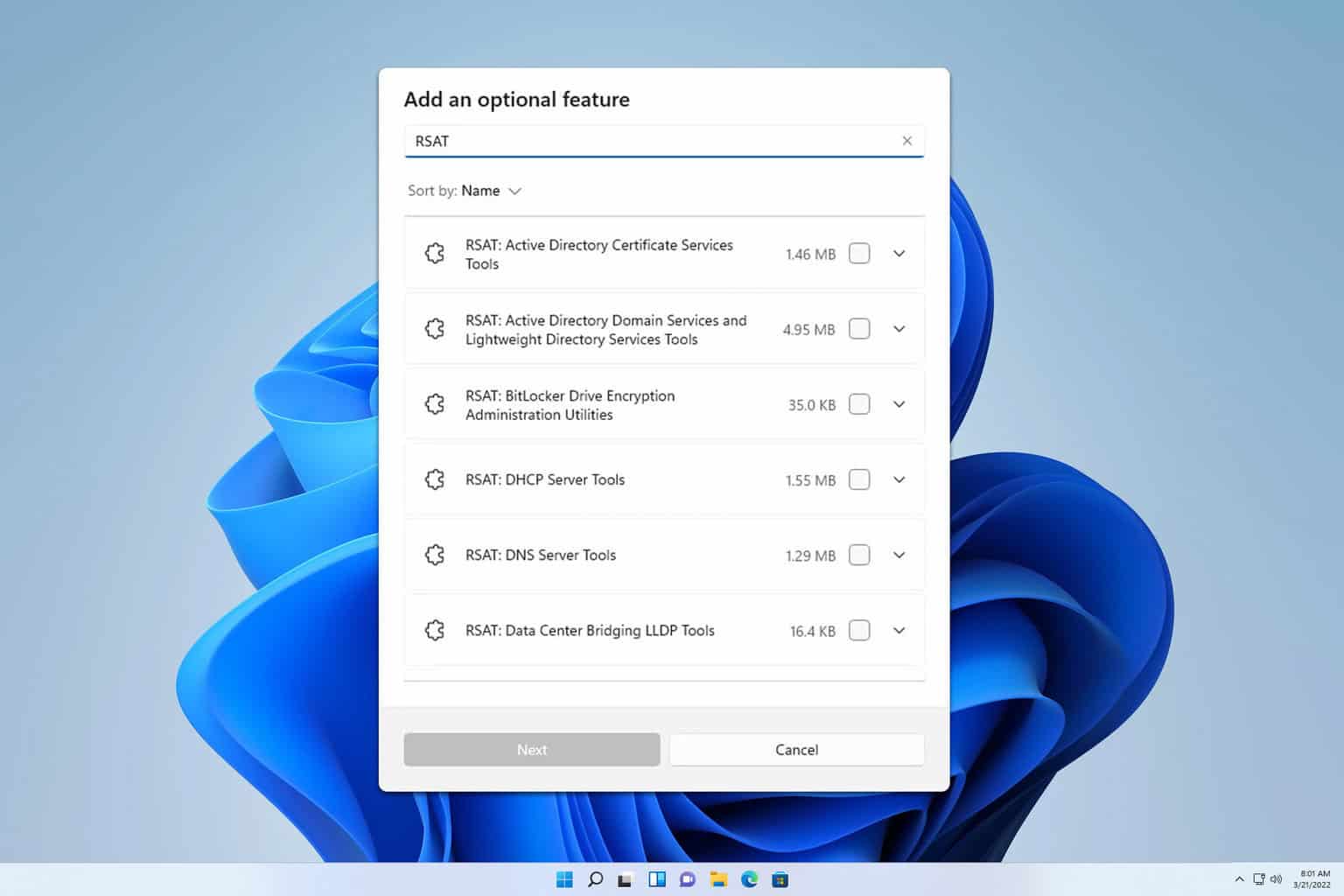Expand the DHCP Server Tools entry
The height and width of the screenshot is (896, 1344).
click(x=899, y=479)
